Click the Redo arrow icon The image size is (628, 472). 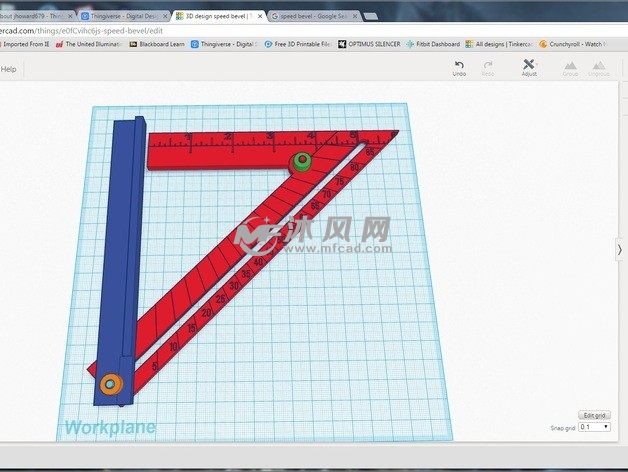tap(488, 66)
